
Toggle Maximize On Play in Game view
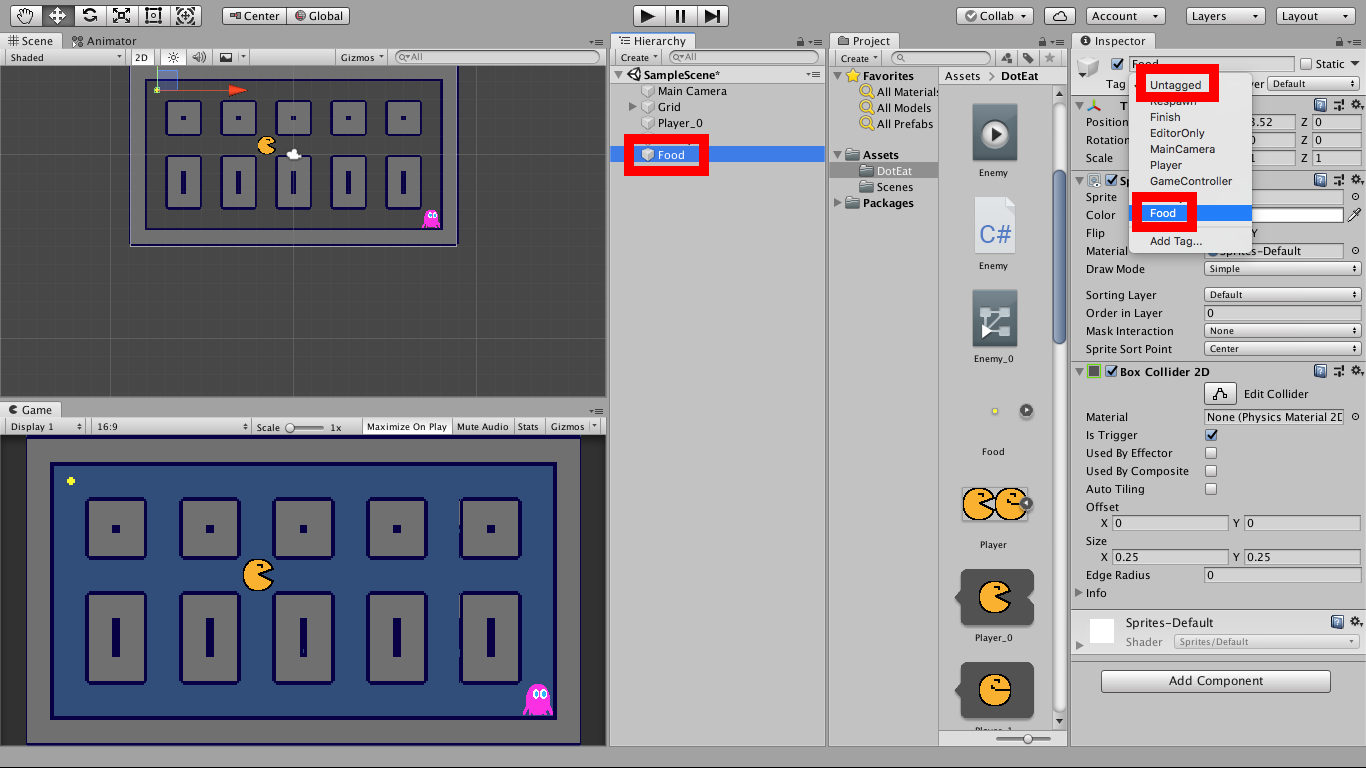(407, 427)
